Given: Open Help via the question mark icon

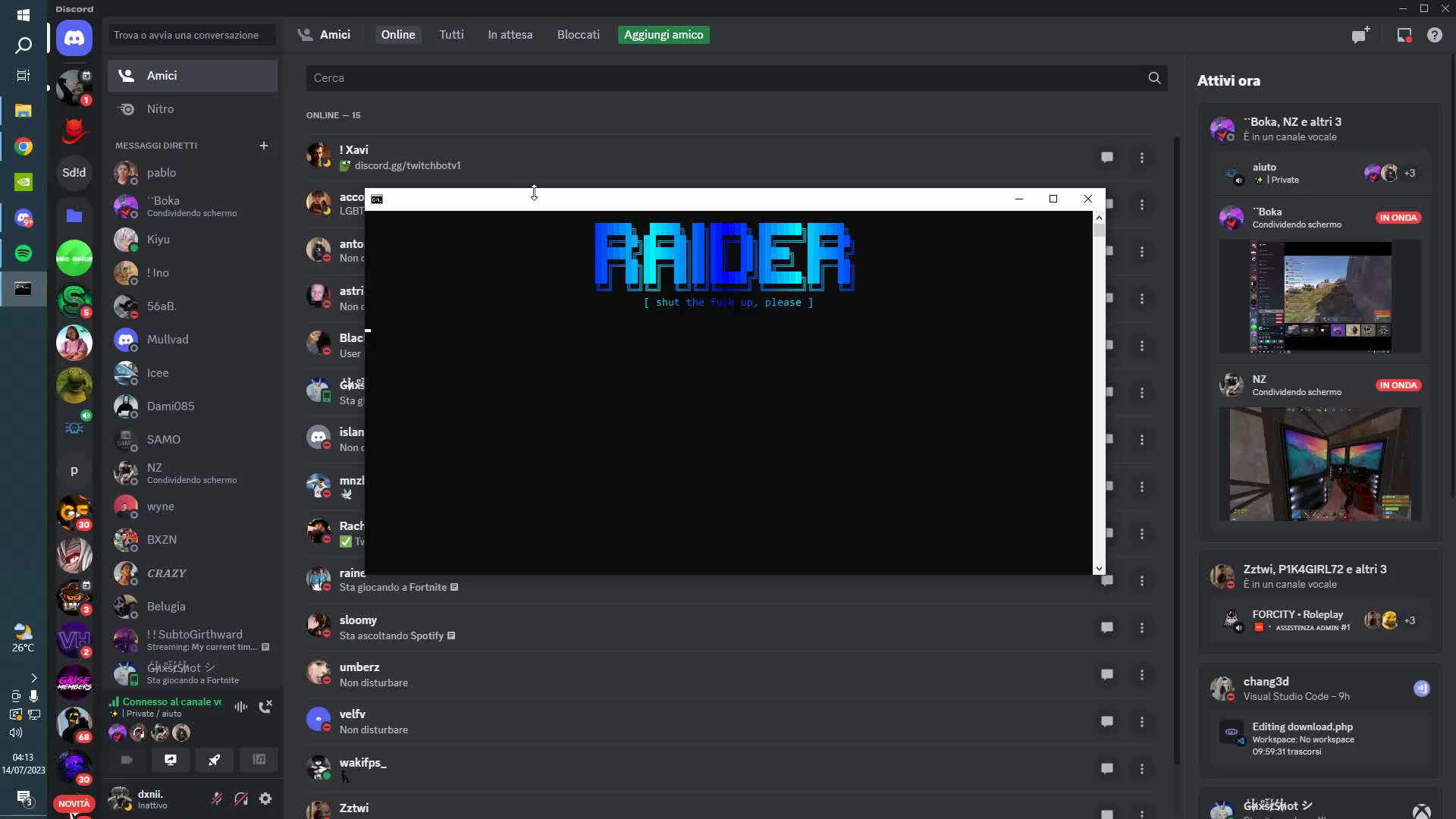Looking at the screenshot, I should (1436, 35).
